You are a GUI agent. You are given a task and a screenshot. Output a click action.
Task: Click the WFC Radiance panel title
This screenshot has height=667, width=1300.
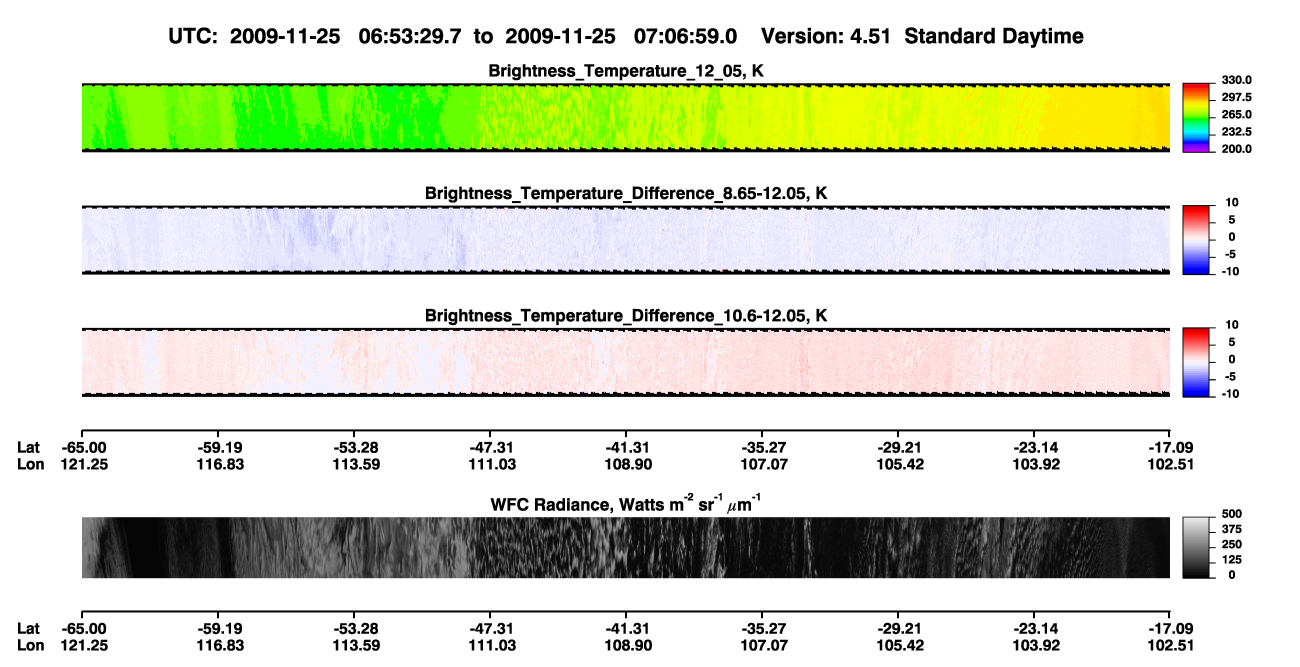(x=626, y=503)
